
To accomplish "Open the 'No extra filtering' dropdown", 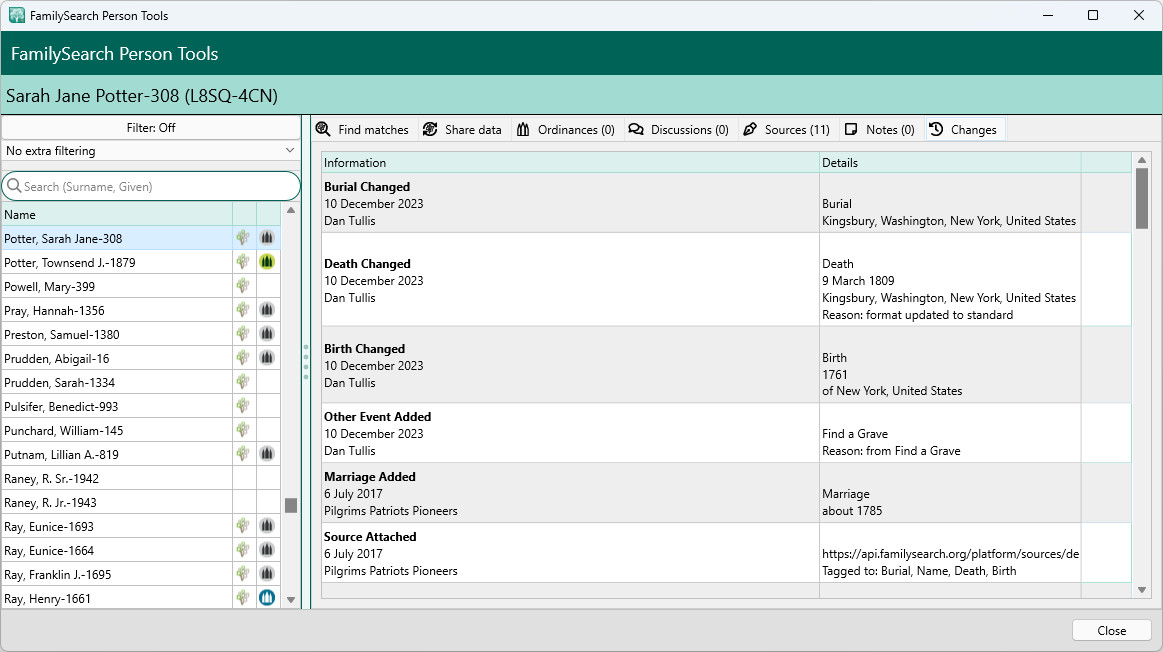I will [x=151, y=151].
